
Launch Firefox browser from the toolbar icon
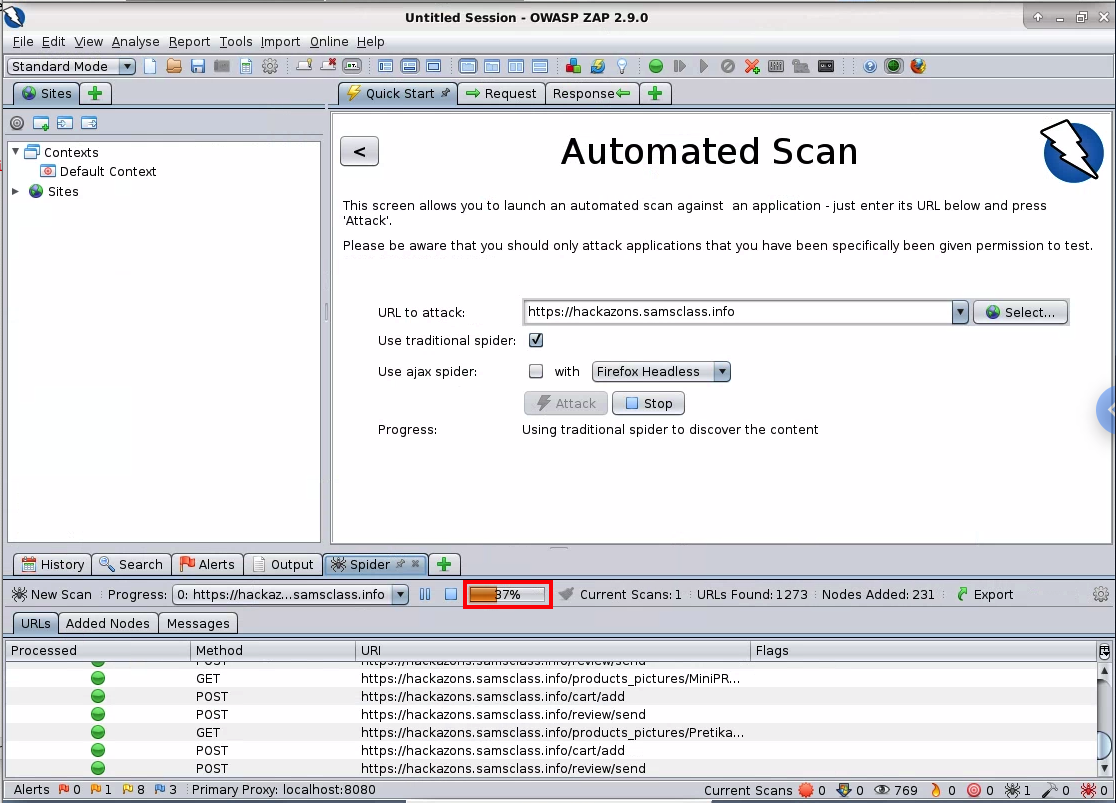(918, 67)
